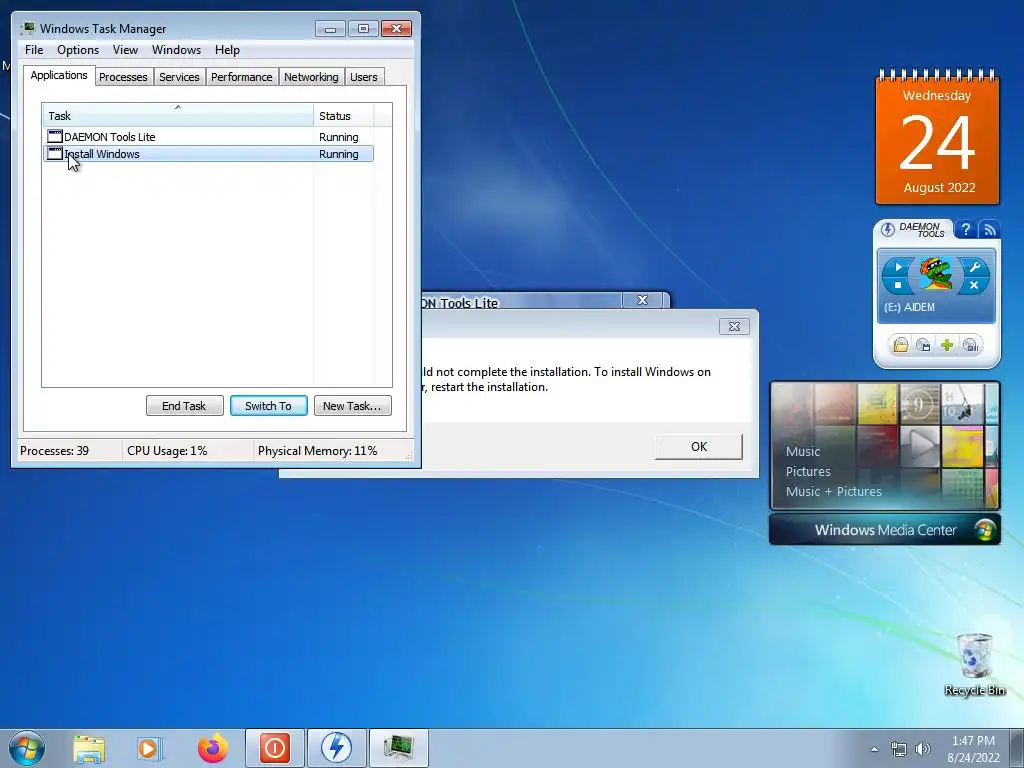Screen dimensions: 1024x768
Task: Open the Options menu in Task Manager
Action: click(x=78, y=50)
